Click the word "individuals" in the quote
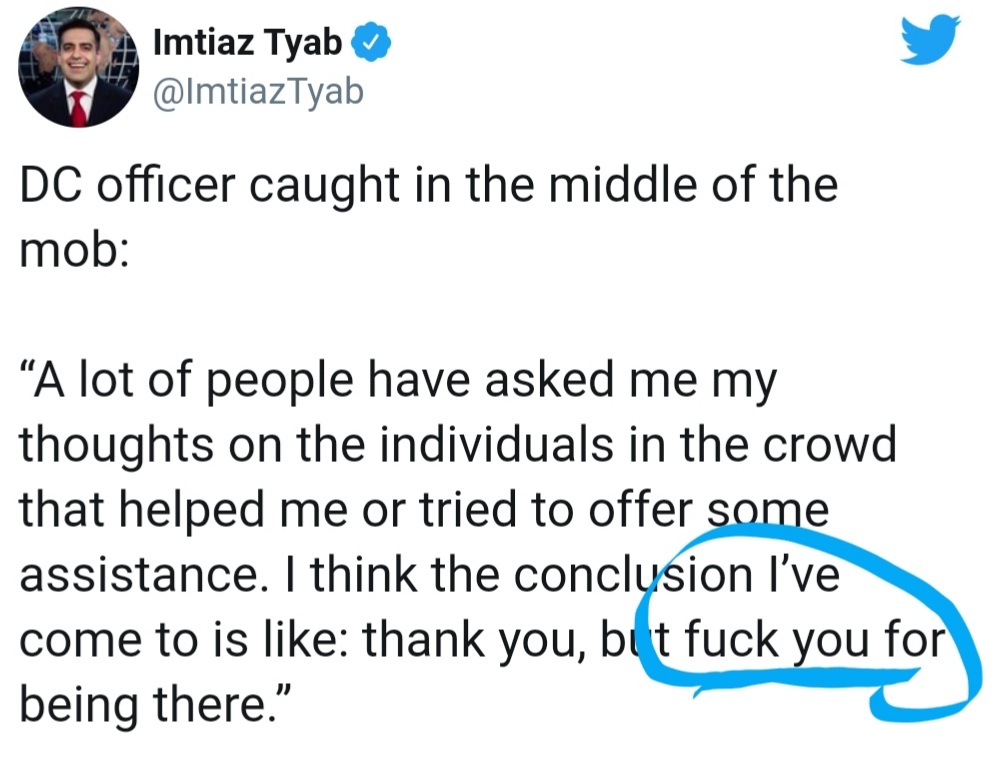 [x=498, y=444]
